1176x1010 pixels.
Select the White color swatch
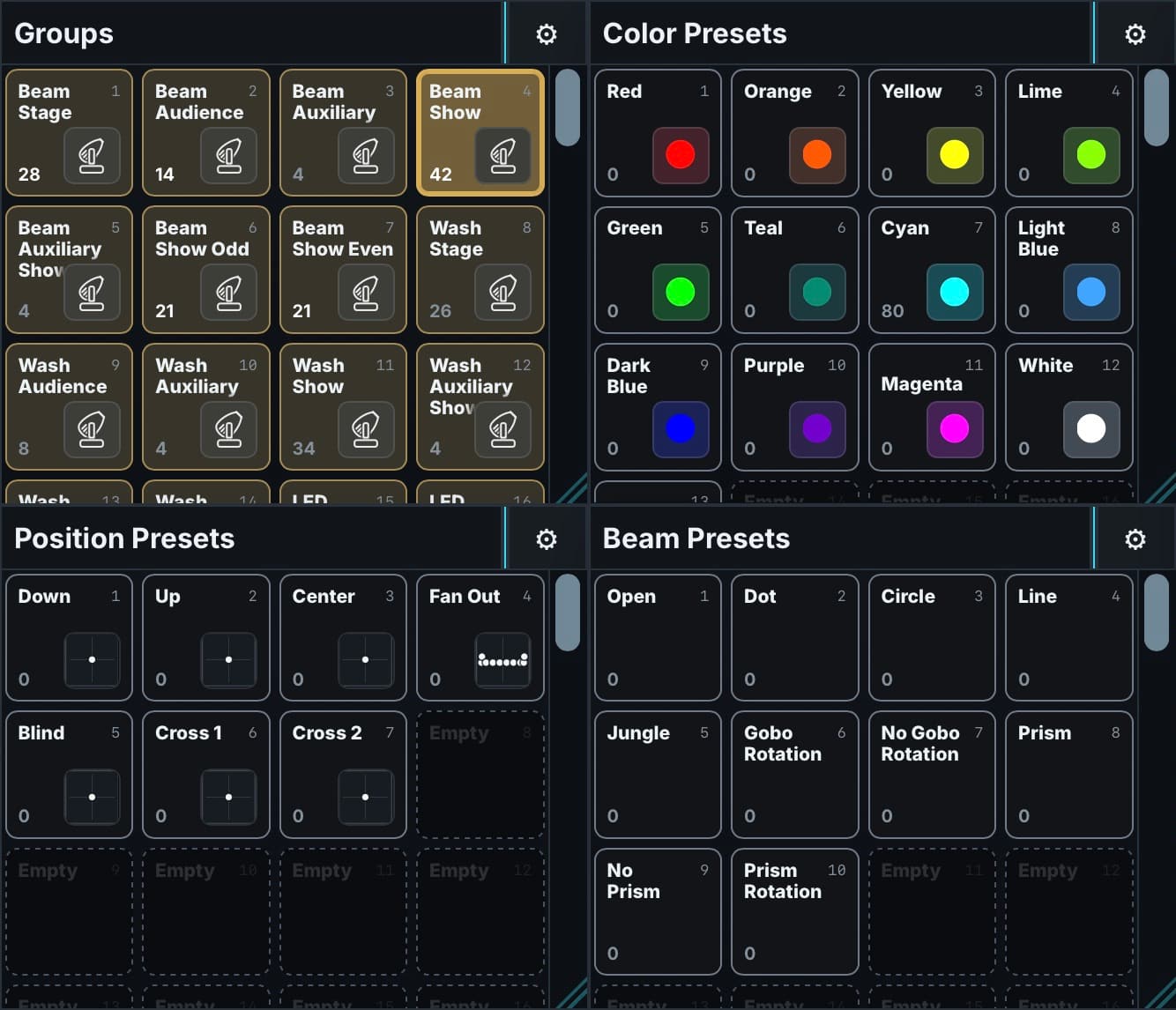pos(1091,429)
